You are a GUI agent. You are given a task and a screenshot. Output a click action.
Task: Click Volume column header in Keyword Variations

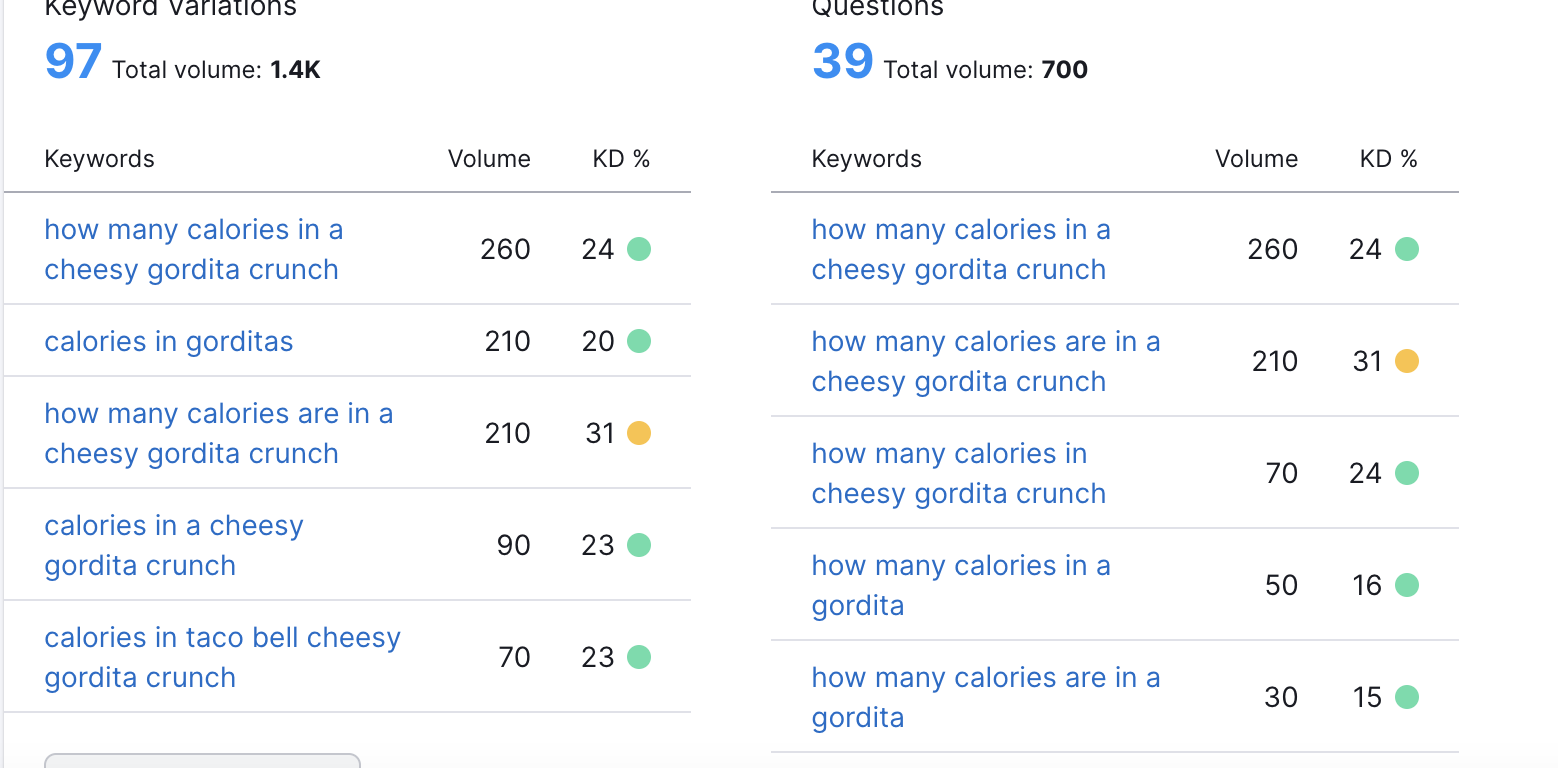(489, 159)
